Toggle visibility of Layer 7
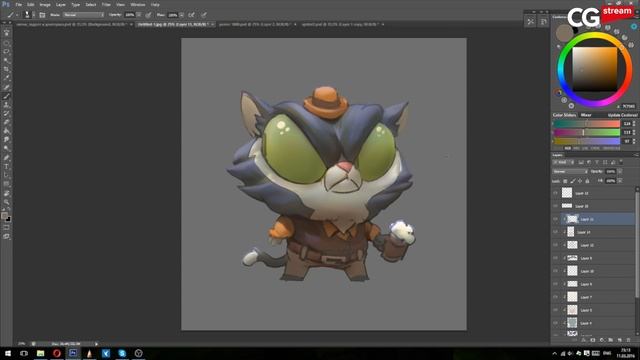Viewport: 640px width, 360px height. [556, 297]
